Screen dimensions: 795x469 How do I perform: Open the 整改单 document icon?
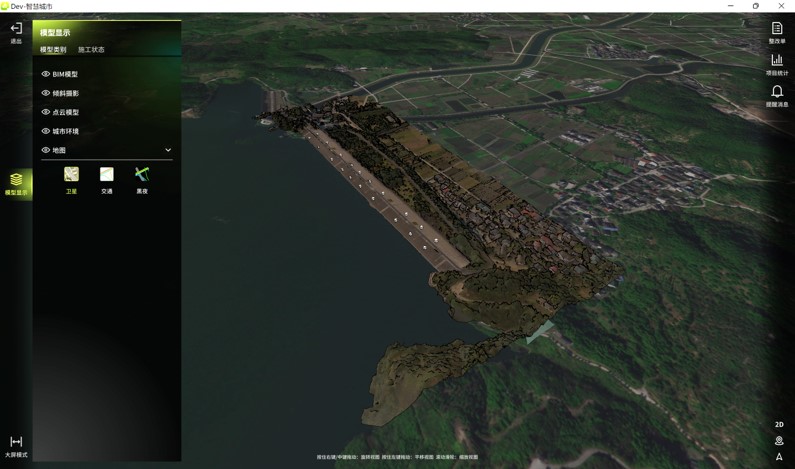[x=777, y=29]
